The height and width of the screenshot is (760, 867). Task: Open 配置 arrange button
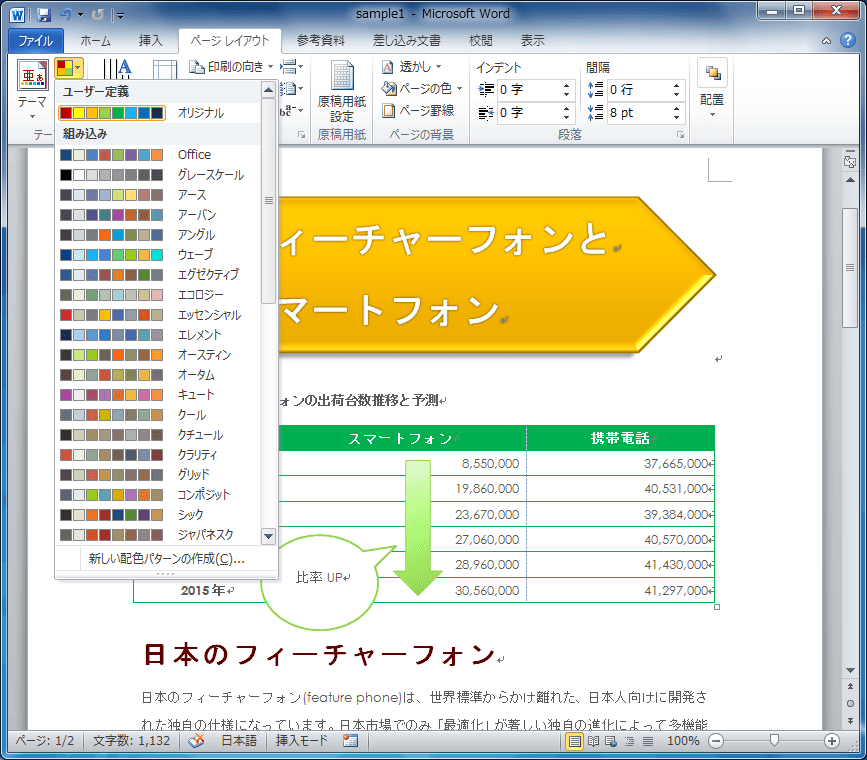click(x=712, y=89)
